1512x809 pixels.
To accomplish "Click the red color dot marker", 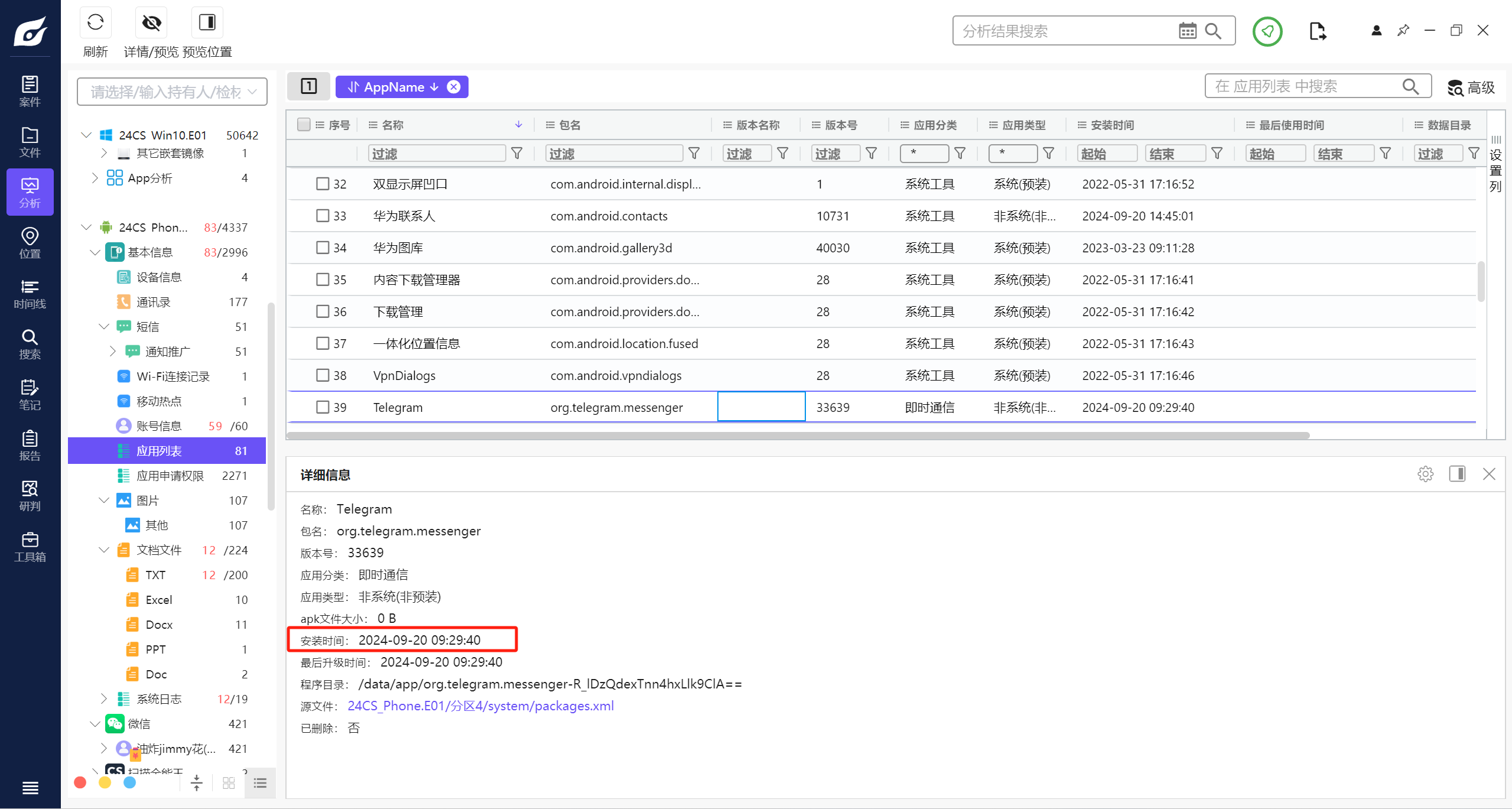I will (80, 782).
